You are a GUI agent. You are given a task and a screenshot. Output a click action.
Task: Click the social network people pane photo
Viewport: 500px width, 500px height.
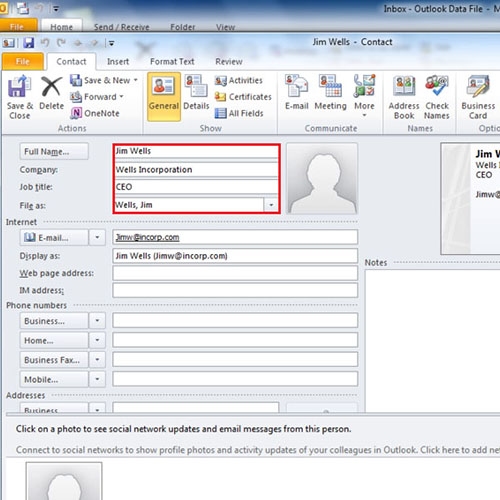64,481
